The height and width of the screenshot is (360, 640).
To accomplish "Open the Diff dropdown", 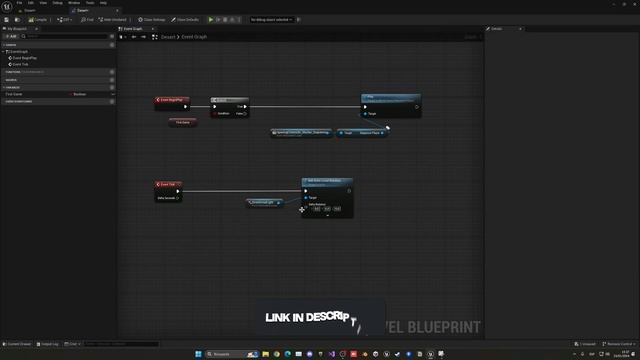I will point(64,20).
